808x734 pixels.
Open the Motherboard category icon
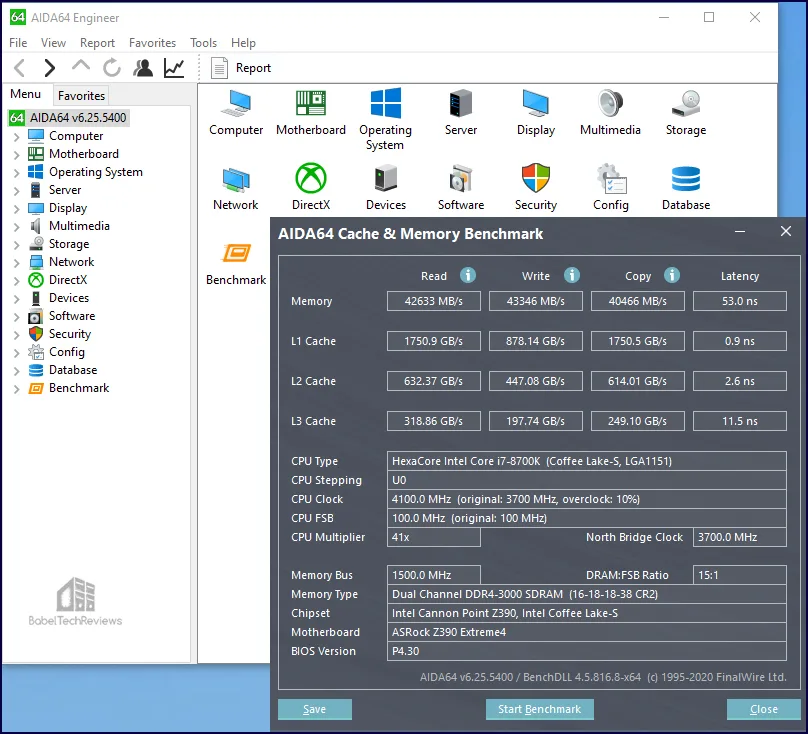coord(311,112)
